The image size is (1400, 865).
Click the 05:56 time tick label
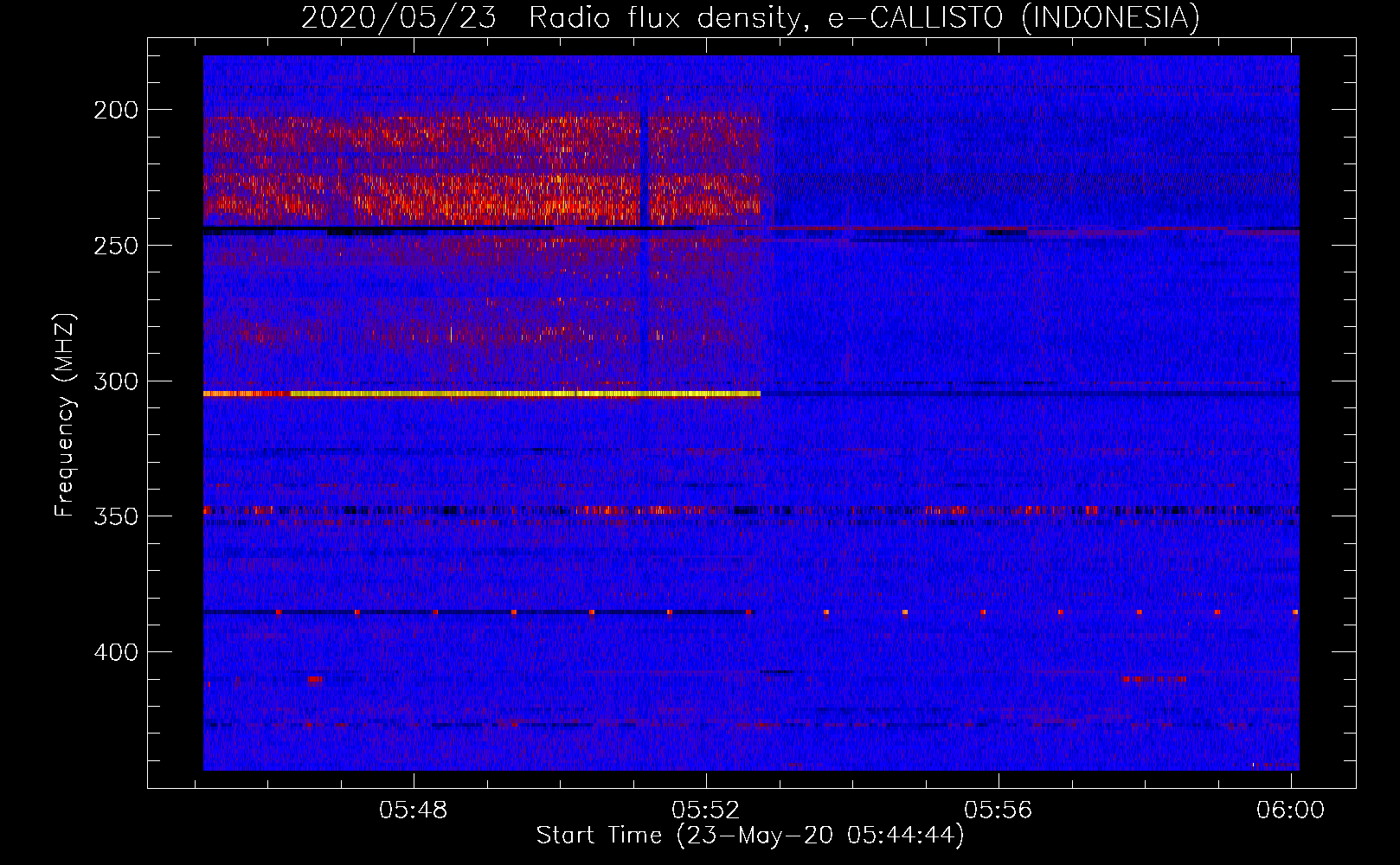999,811
